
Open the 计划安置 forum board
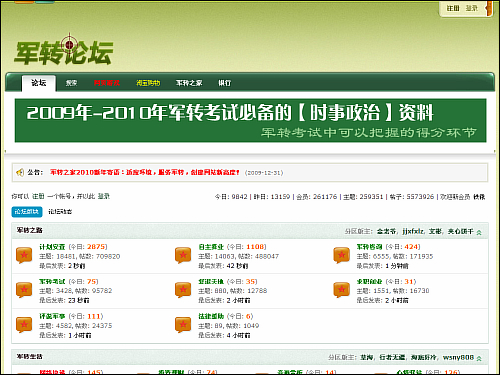click(52, 247)
